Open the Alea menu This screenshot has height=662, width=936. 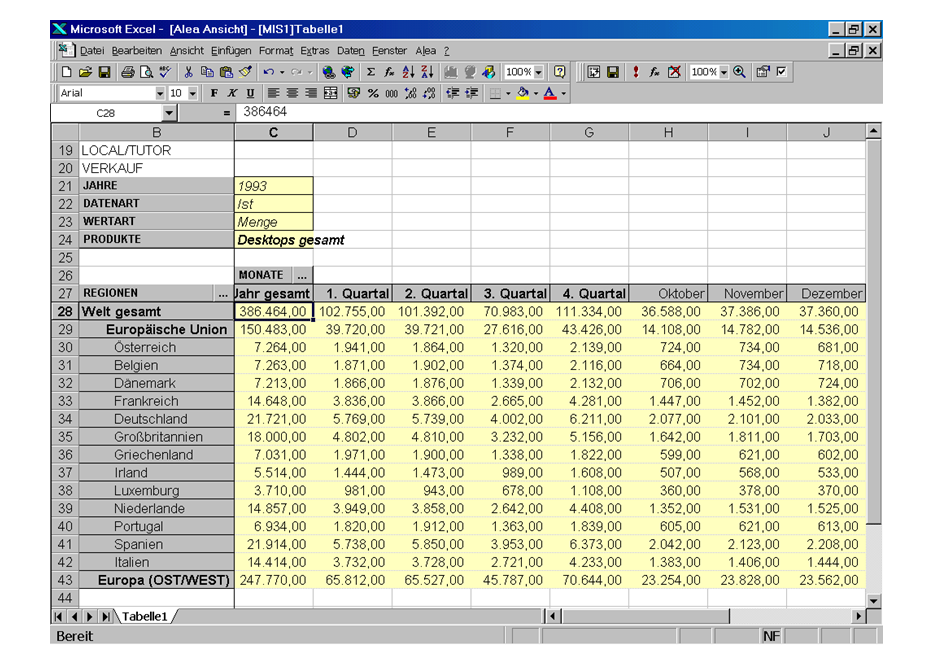[x=426, y=50]
